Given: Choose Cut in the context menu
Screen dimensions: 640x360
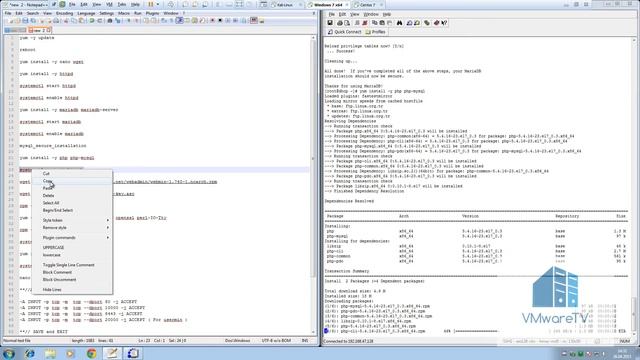Looking at the screenshot, I should click(x=46, y=173).
